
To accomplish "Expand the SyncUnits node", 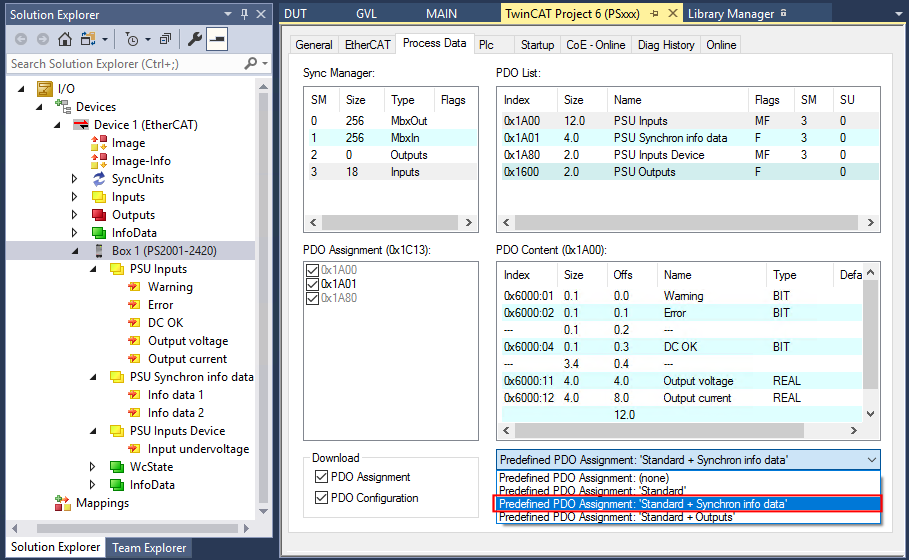I will pyautogui.click(x=74, y=179).
